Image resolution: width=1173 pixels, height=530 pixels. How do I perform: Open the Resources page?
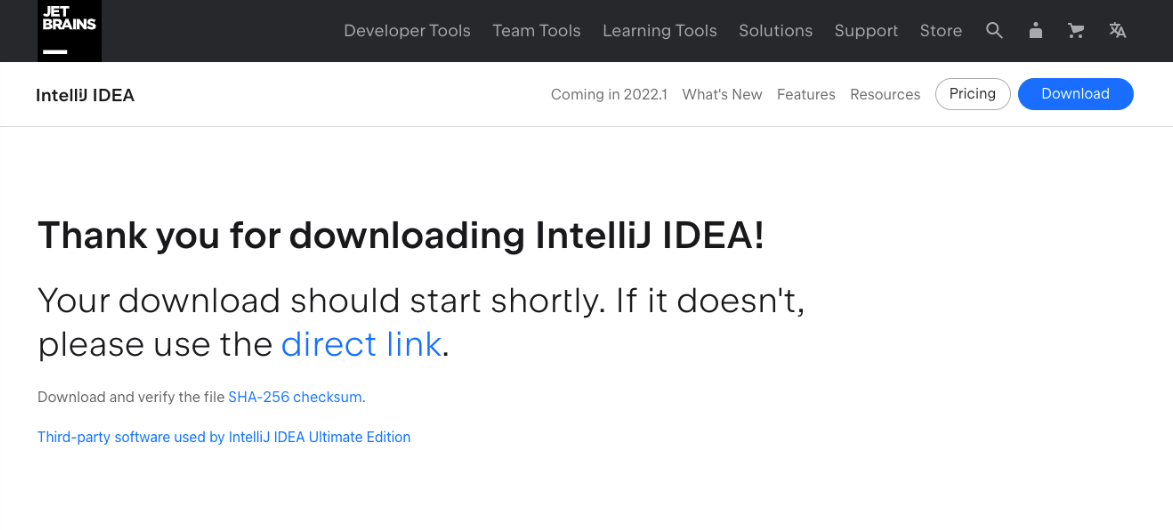885,94
